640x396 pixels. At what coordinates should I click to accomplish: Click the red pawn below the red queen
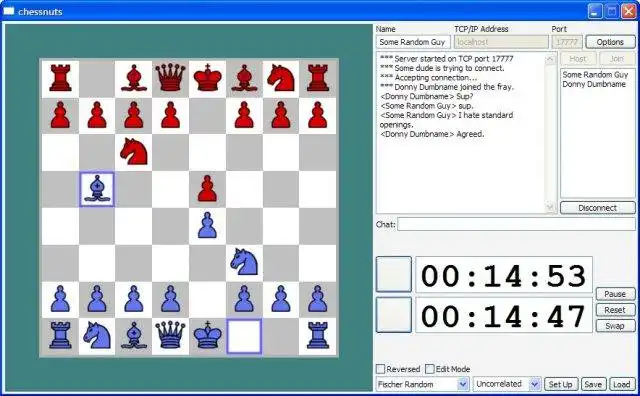coord(170,115)
